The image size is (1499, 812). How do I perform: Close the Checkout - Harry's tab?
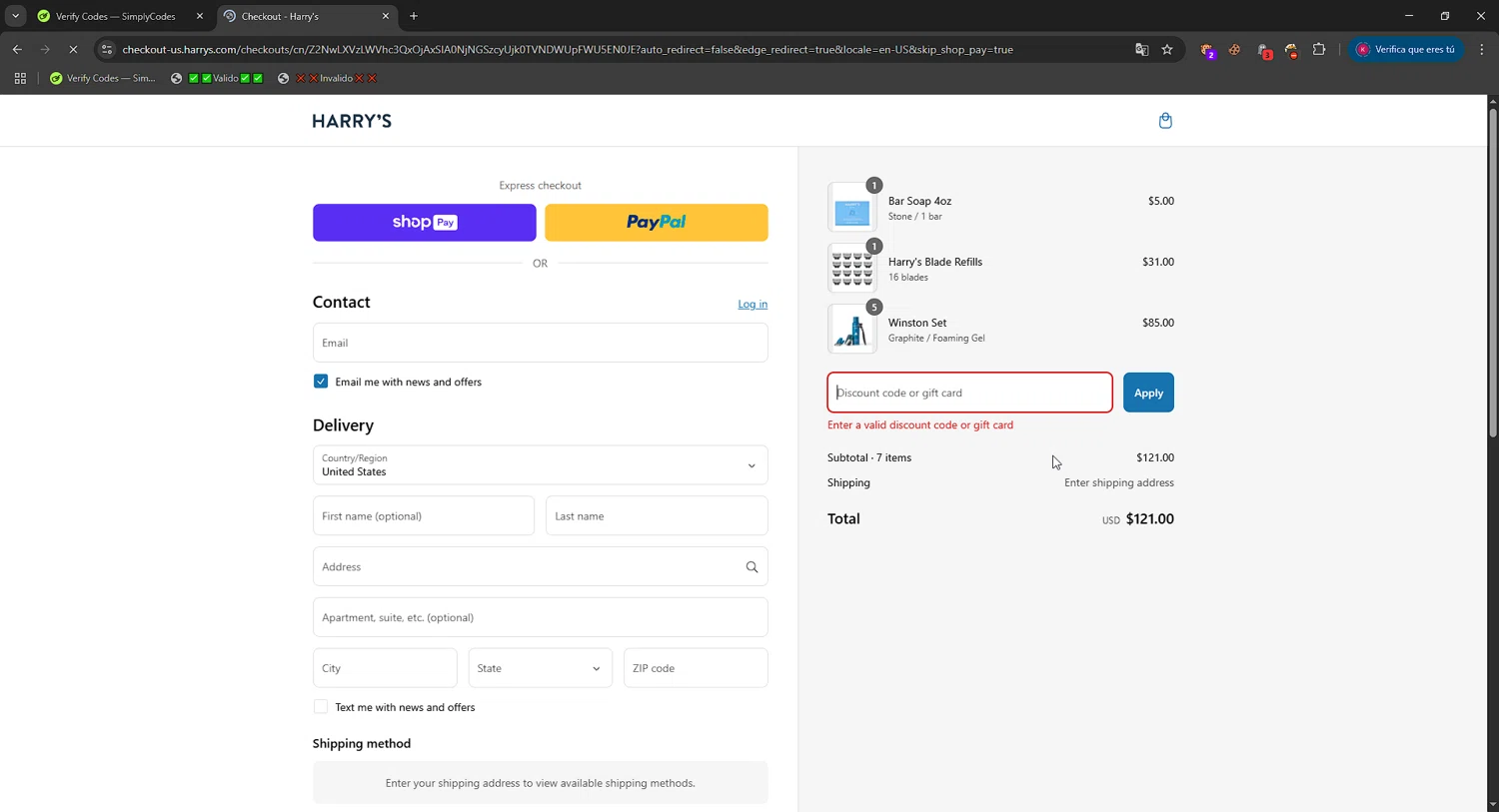[386, 16]
